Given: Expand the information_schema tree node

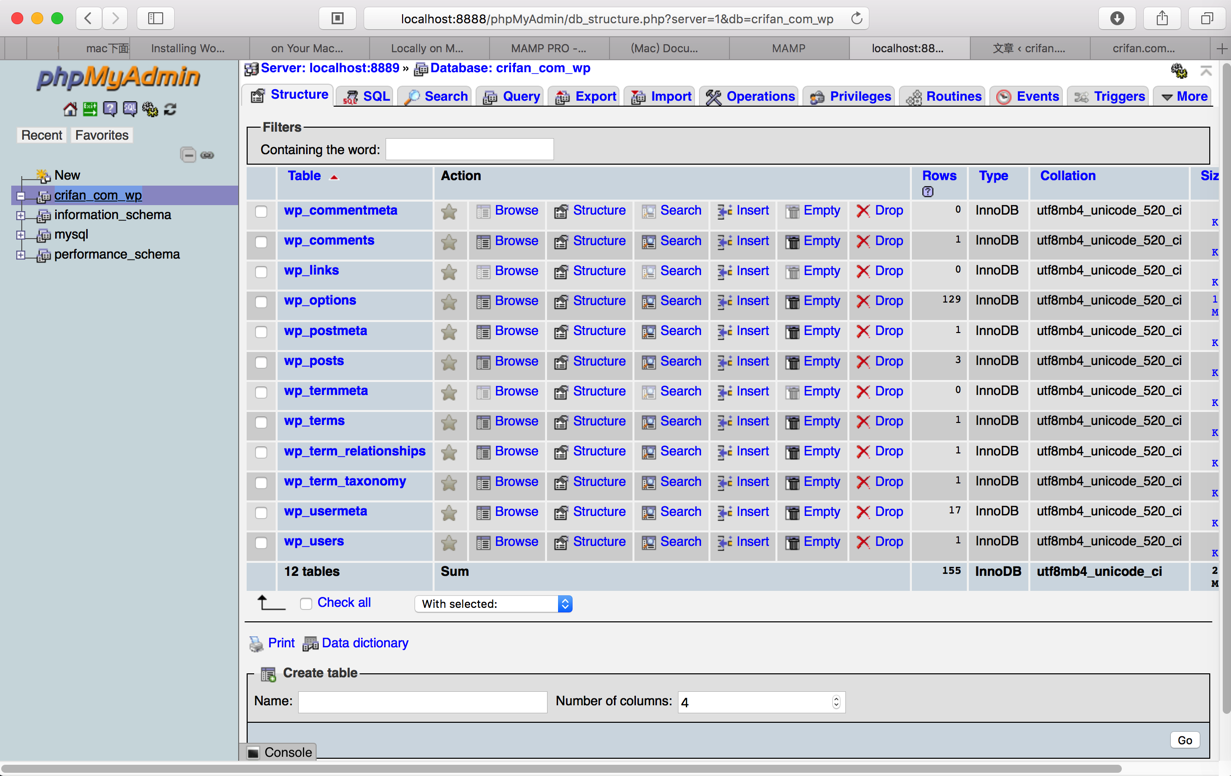Looking at the screenshot, I should tap(20, 215).
